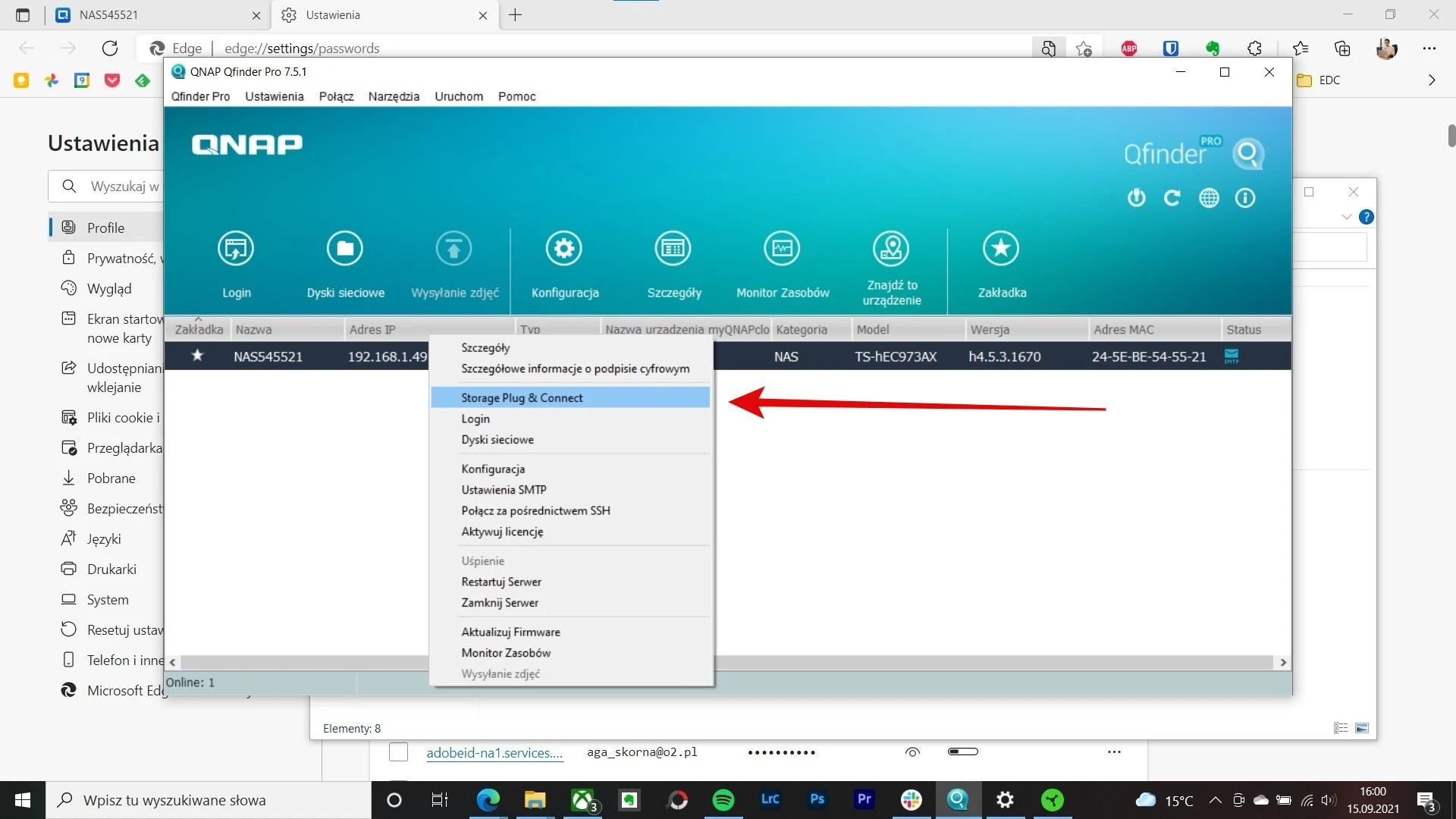1456x819 pixels.
Task: Open Premiere Pro from the taskbar
Action: click(x=864, y=799)
